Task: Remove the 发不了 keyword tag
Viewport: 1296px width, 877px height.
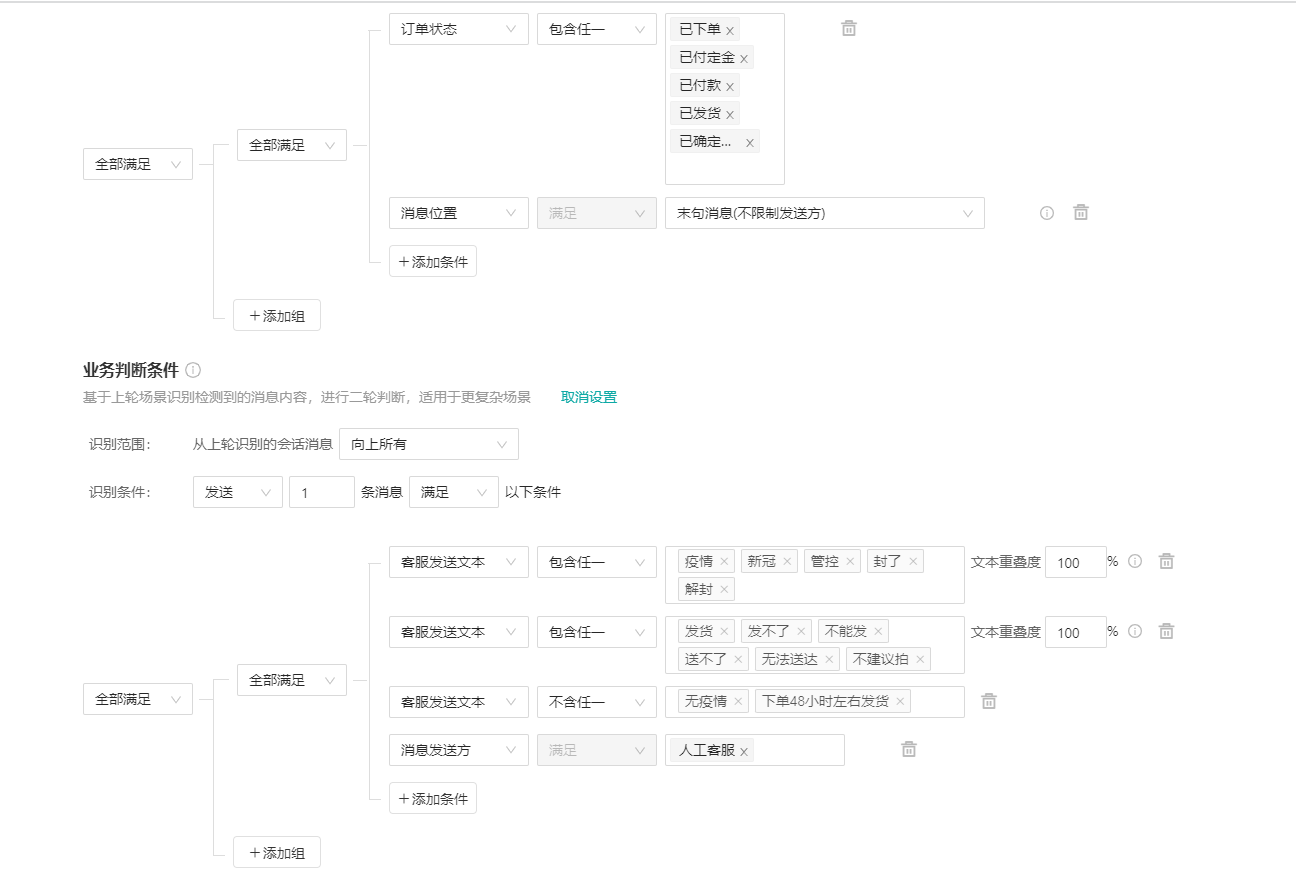Action: point(801,632)
